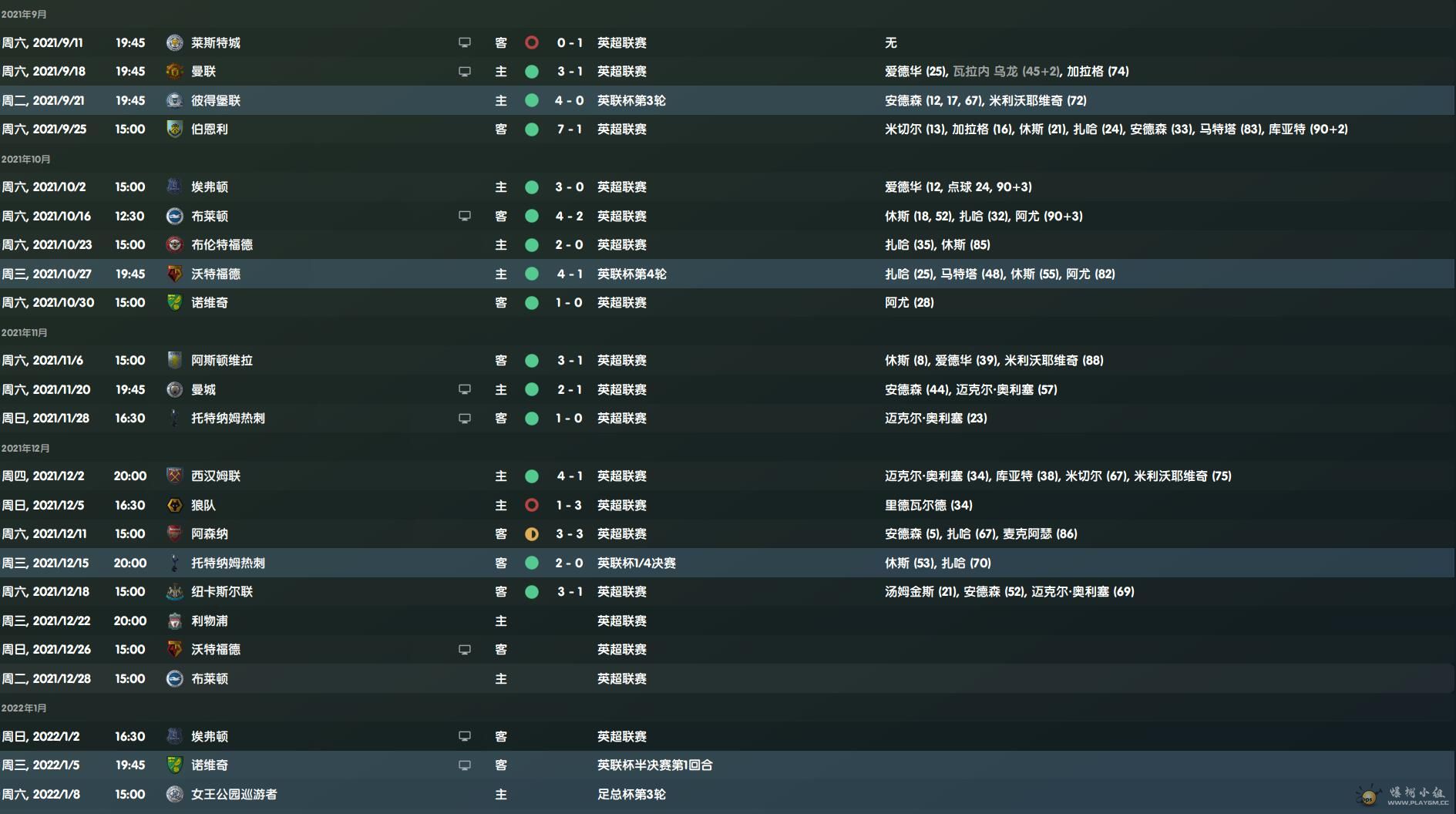Click the 2021年10月 month header
This screenshot has width=1456, height=814.
(x=25, y=159)
